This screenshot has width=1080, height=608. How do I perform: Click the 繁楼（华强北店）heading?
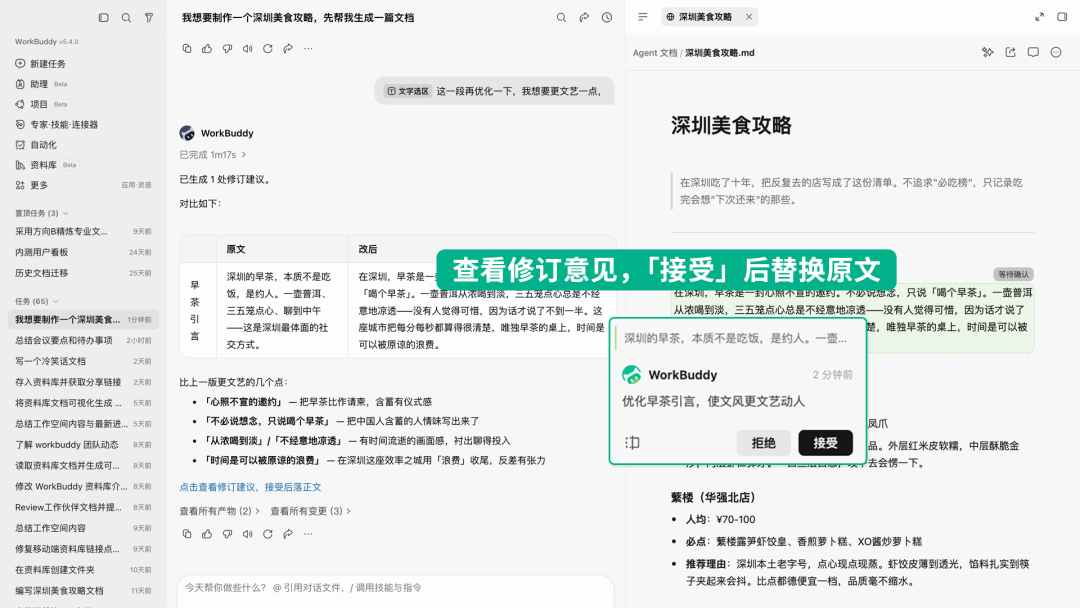[x=713, y=497]
